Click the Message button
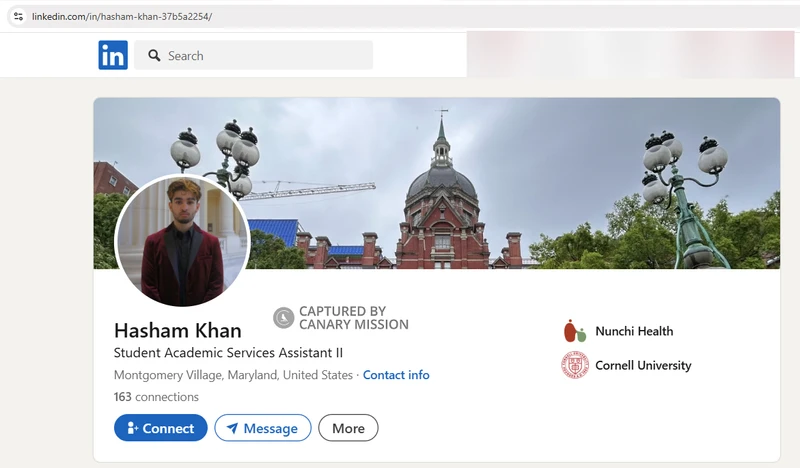The image size is (800, 468). 263,428
